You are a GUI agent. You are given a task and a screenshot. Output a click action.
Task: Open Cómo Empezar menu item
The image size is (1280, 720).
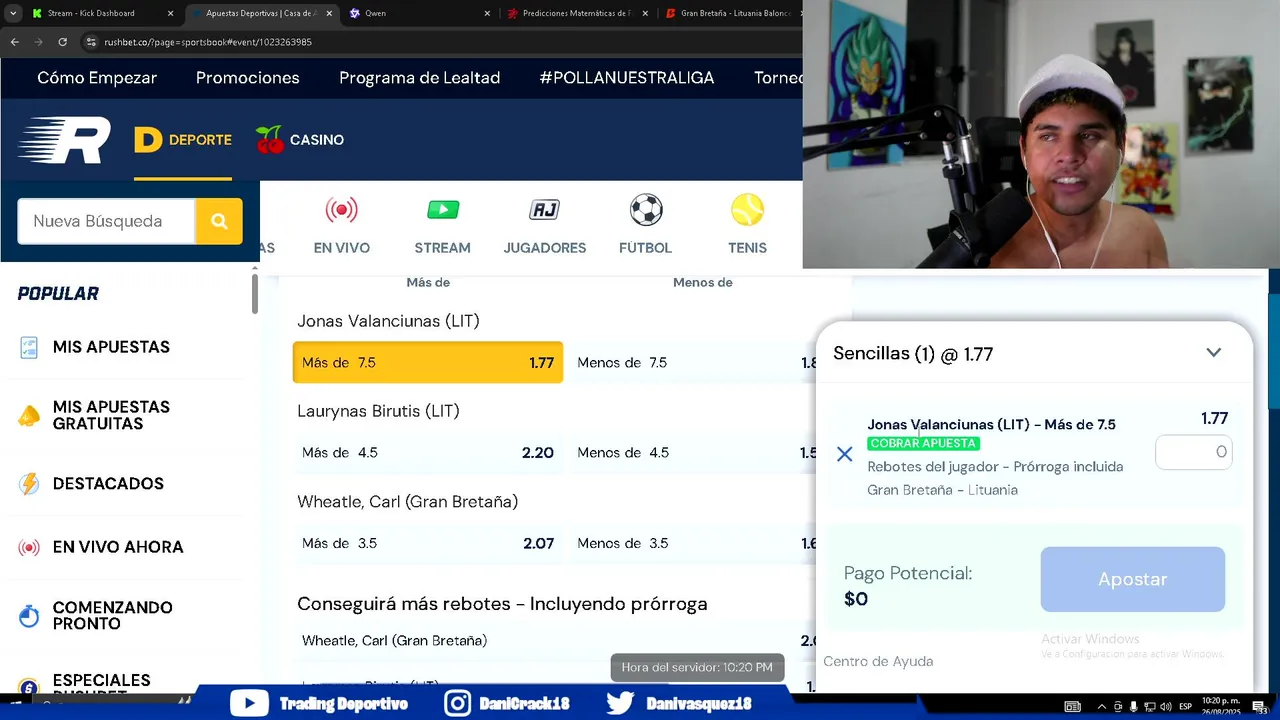point(97,78)
